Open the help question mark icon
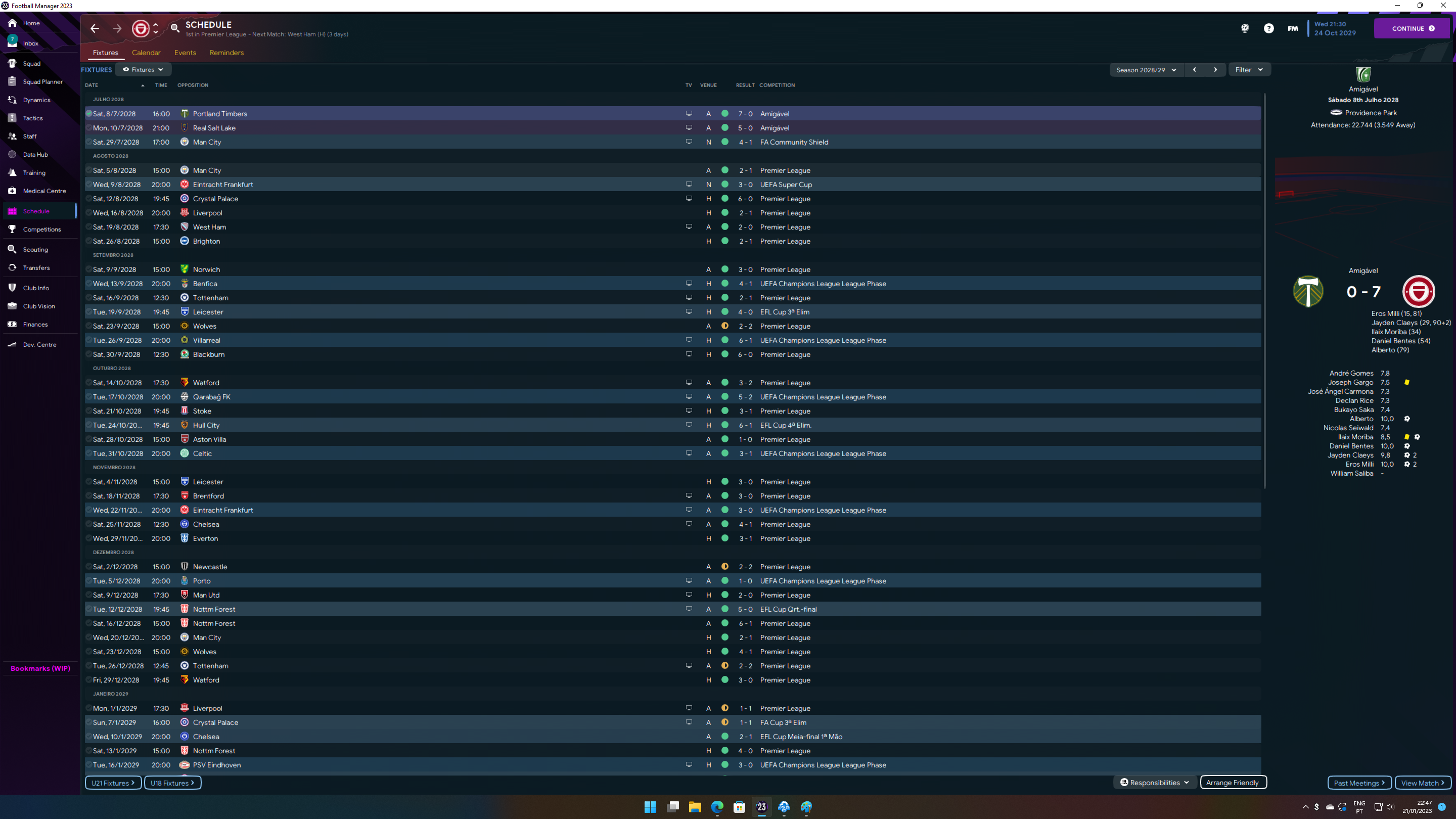The width and height of the screenshot is (1456, 819). coord(1269,28)
